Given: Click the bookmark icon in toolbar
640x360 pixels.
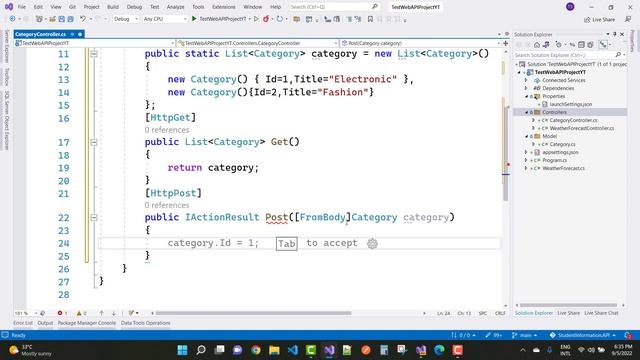Looking at the screenshot, I should pos(370,19).
